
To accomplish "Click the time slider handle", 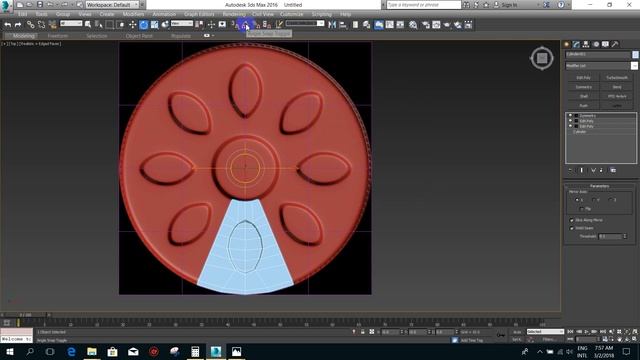I will (x=26, y=315).
